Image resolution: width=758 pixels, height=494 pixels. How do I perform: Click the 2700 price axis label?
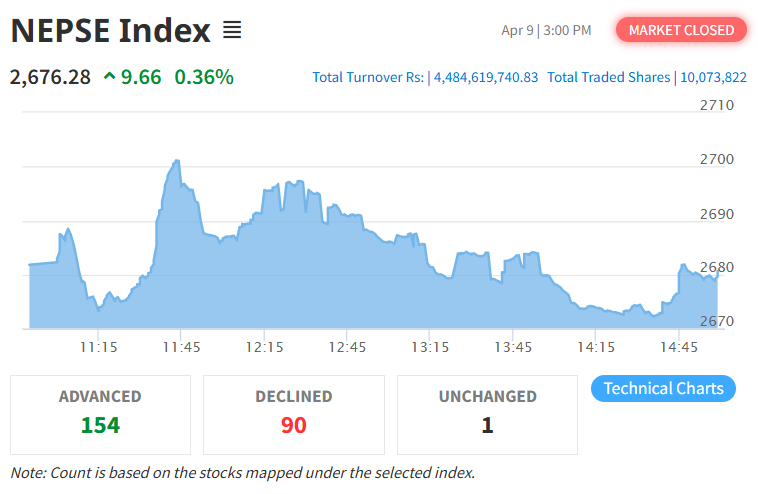pos(716,159)
